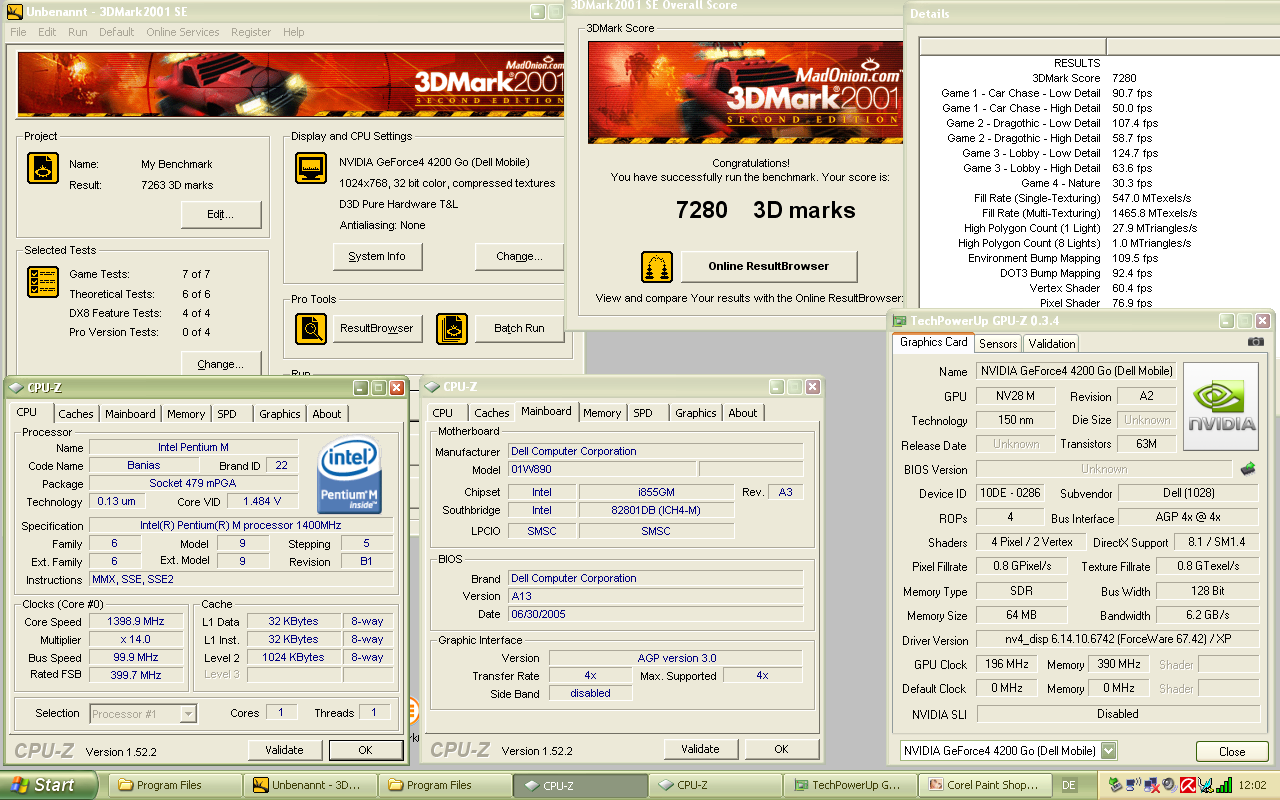Click the System Info button

[x=377, y=256]
